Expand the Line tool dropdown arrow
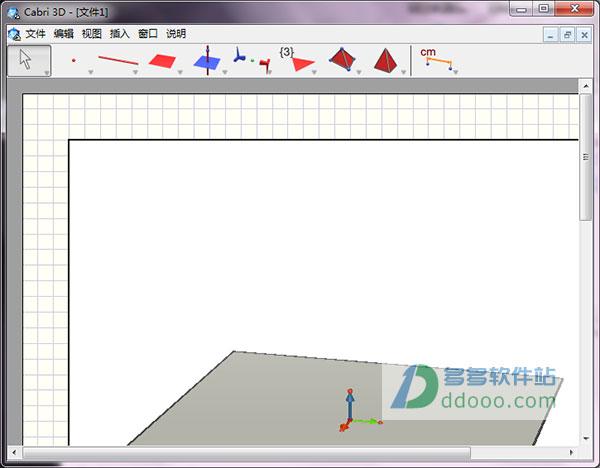 point(135,73)
